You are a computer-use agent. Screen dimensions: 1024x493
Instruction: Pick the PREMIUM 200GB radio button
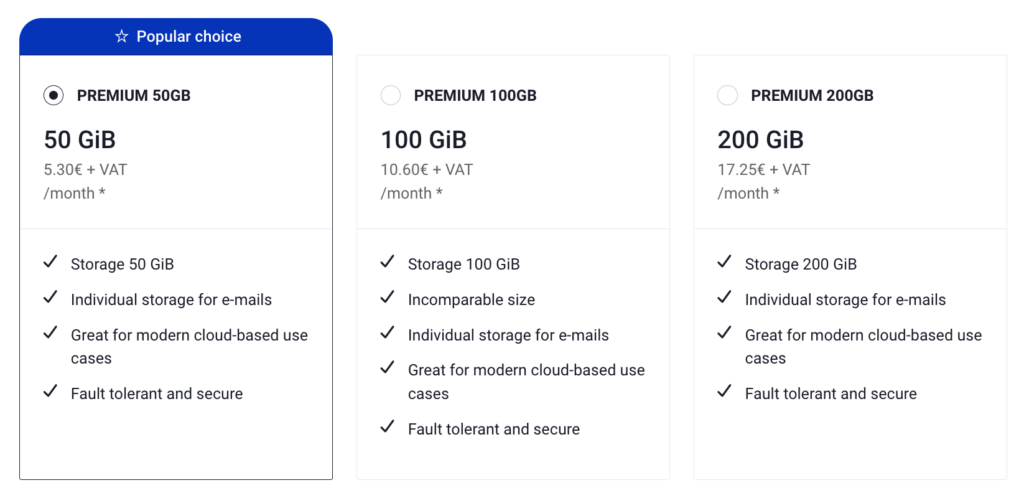click(728, 95)
